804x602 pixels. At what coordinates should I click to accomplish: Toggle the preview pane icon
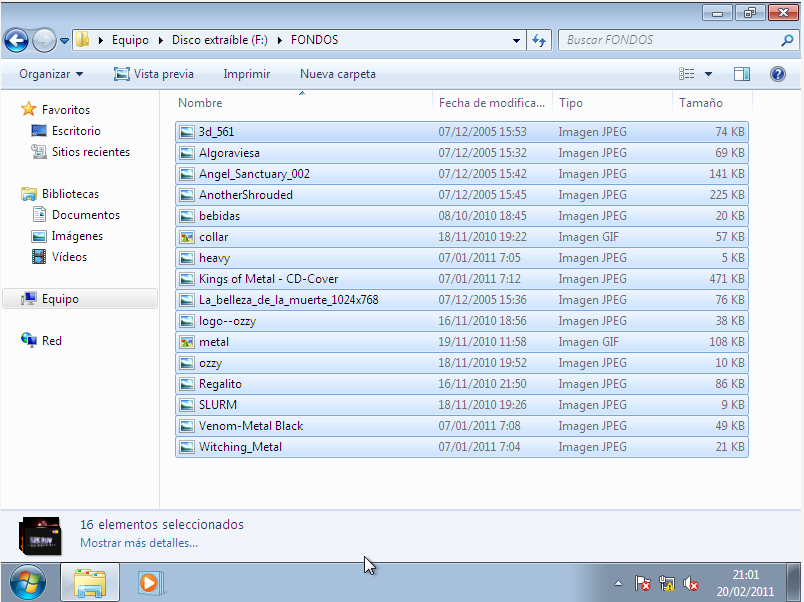741,74
